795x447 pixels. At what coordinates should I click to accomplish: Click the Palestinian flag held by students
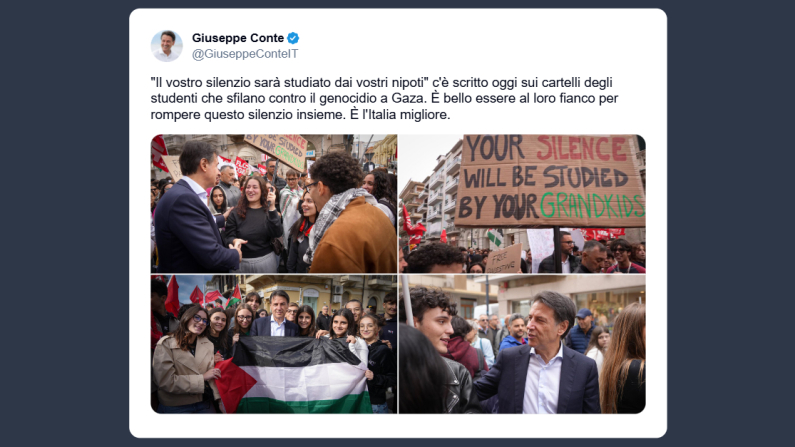tap(293, 375)
